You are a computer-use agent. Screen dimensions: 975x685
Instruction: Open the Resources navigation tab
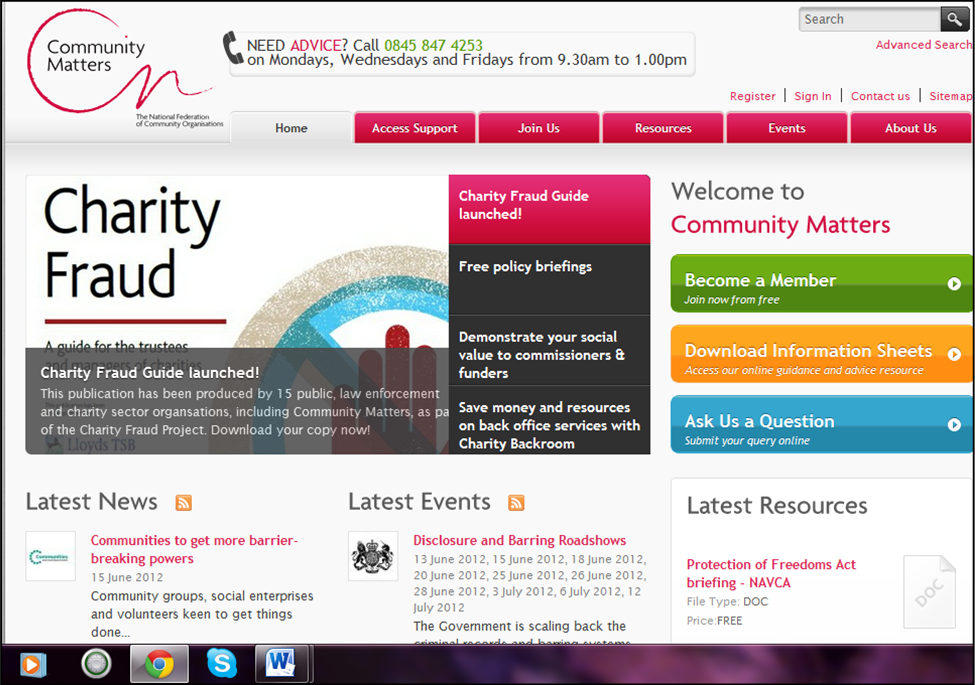pos(663,128)
